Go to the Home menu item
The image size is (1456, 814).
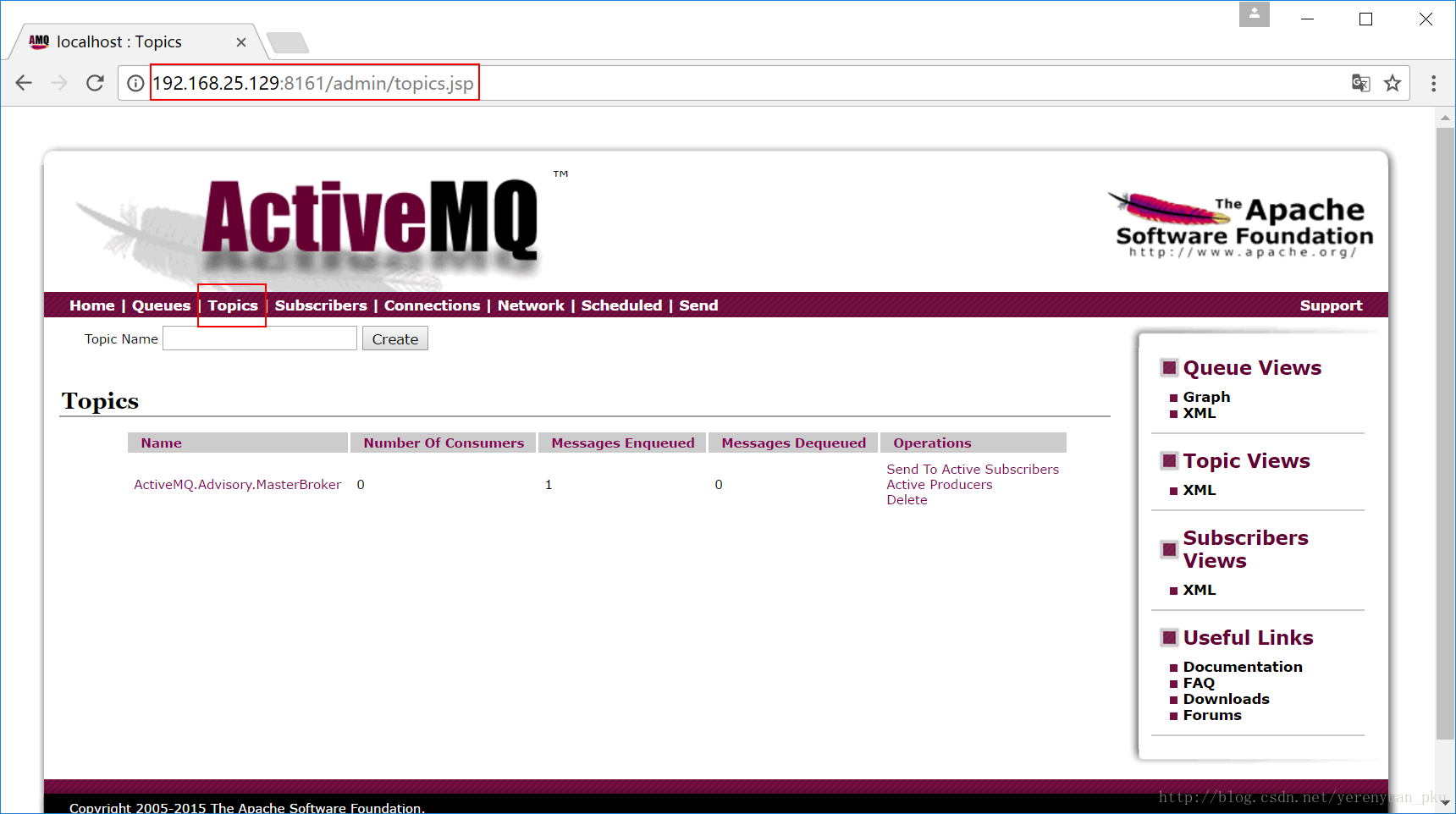coord(92,305)
